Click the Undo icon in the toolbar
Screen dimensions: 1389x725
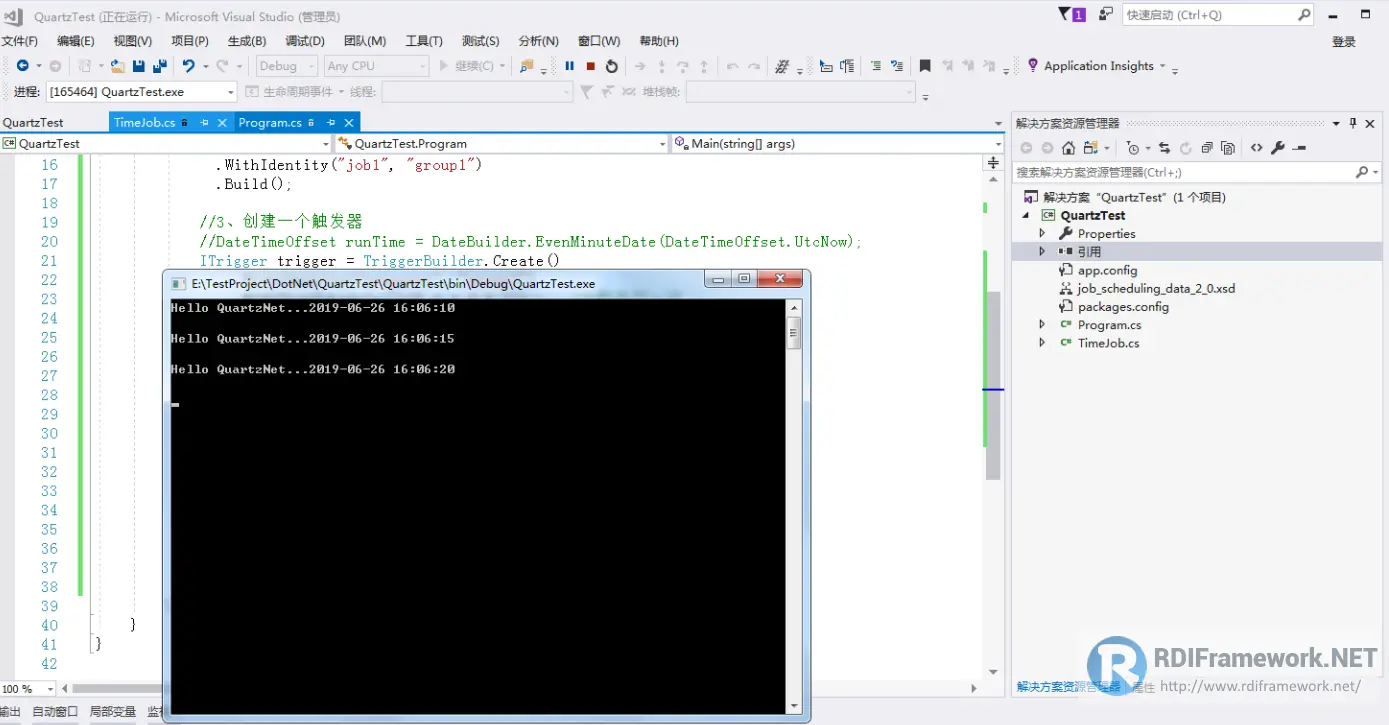pos(188,66)
